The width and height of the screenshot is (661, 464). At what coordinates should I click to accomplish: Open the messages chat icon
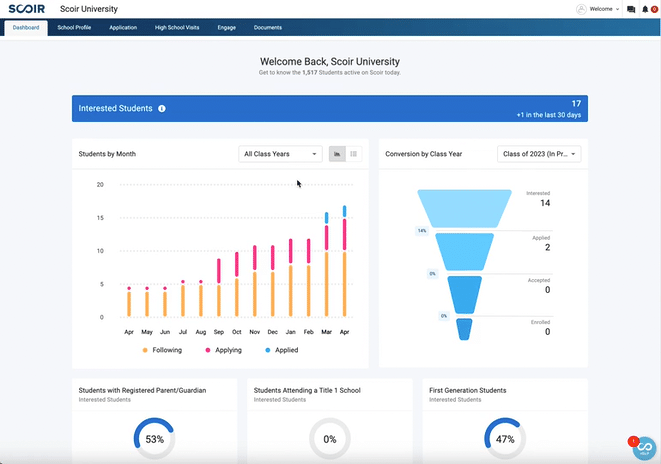tap(631, 9)
